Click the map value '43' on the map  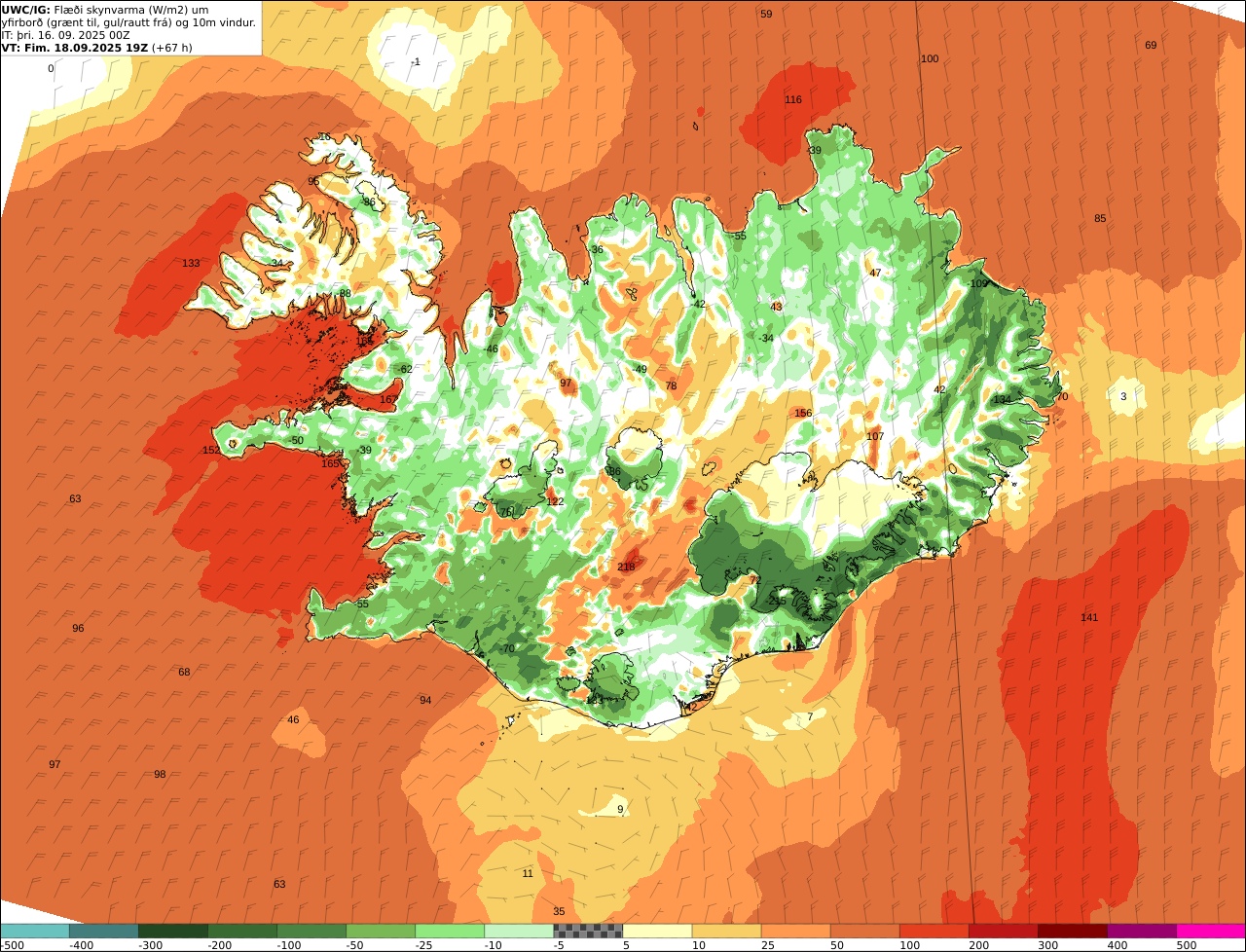click(x=776, y=307)
